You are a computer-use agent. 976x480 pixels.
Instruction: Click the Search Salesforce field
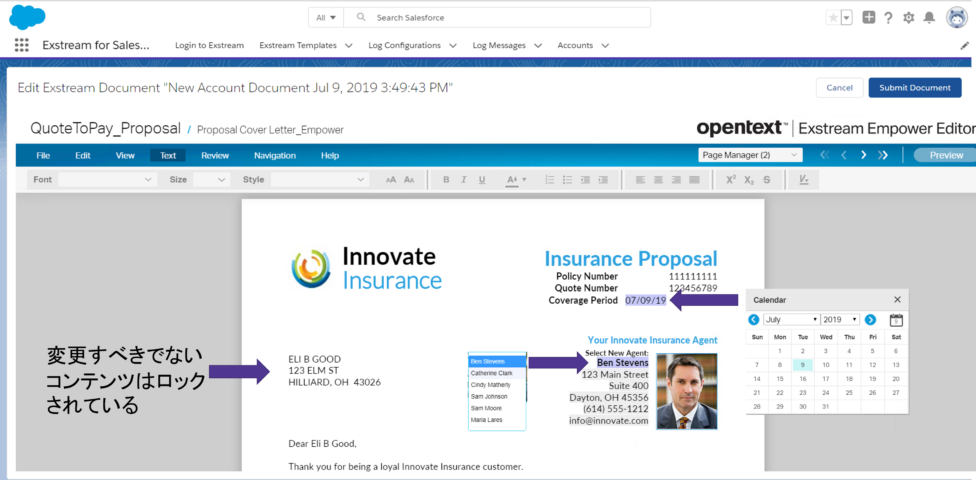point(498,17)
